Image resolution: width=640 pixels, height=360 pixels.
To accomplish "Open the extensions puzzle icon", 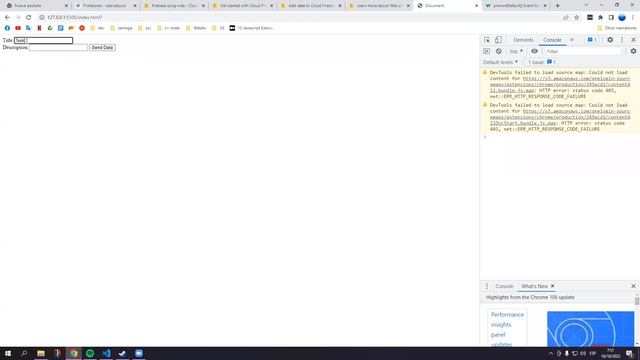I will 600,18.
